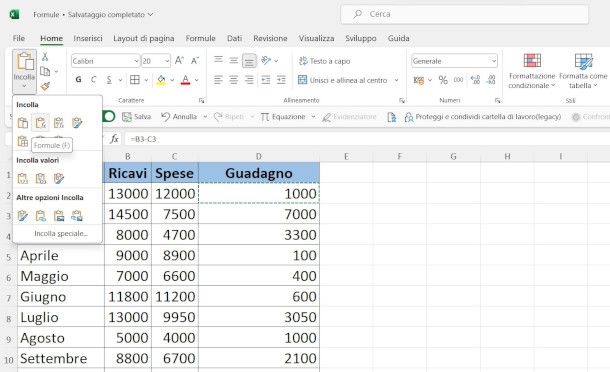Choose the No borders paste option
Image resolution: width=610 pixels, height=372 pixels.
click(23, 141)
